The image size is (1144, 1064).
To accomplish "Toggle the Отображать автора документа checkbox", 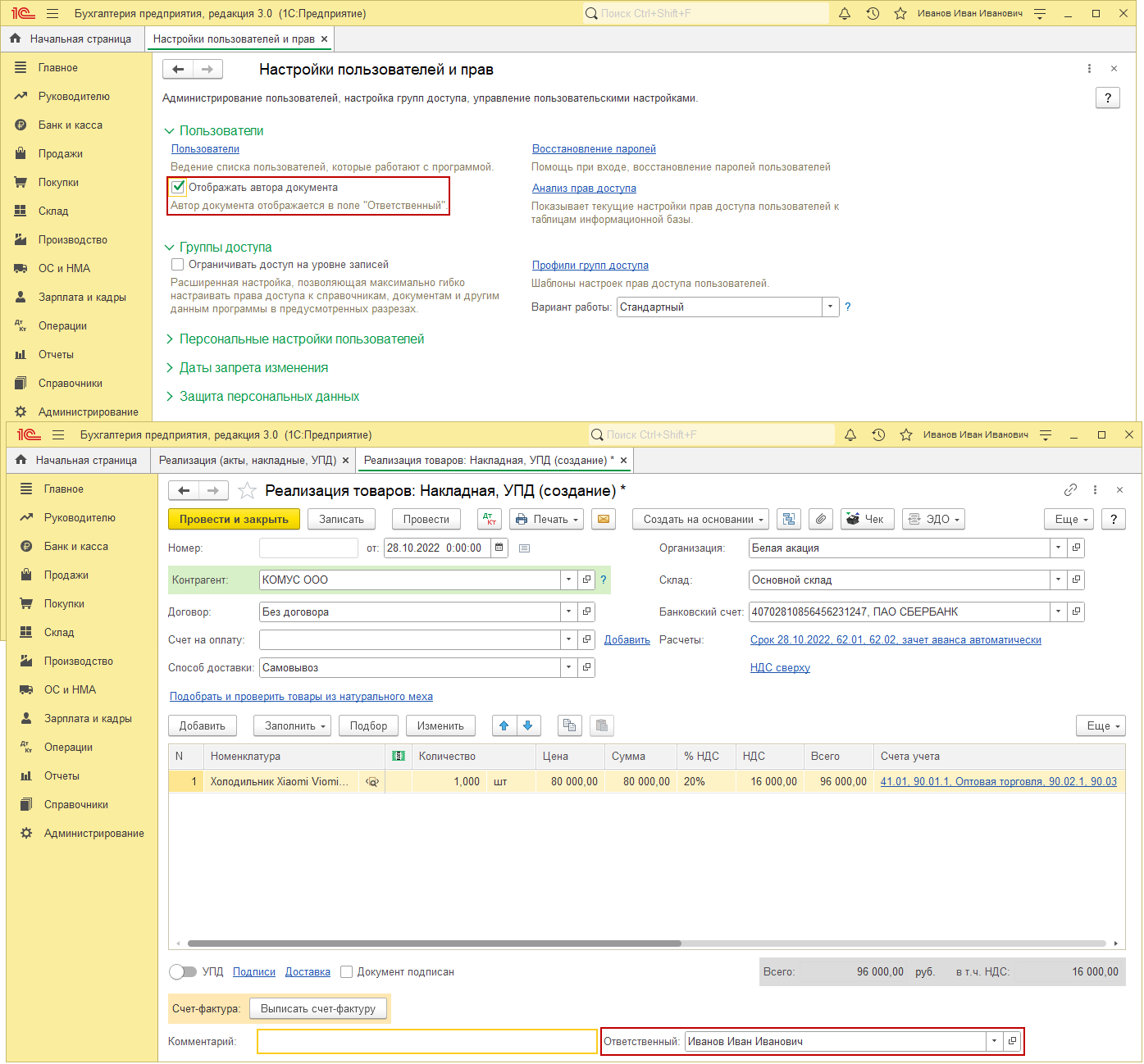I will tap(178, 187).
